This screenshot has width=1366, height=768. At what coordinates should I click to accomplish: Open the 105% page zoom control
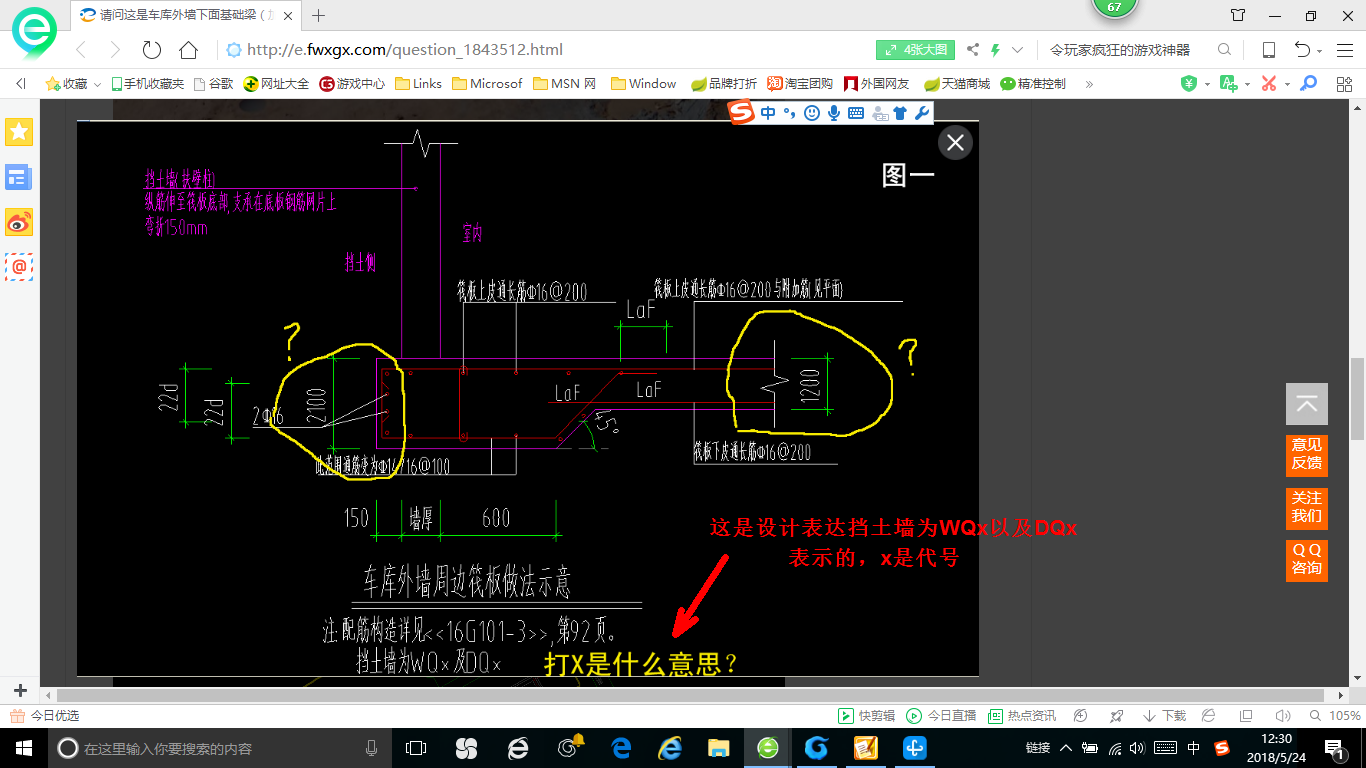click(1334, 716)
